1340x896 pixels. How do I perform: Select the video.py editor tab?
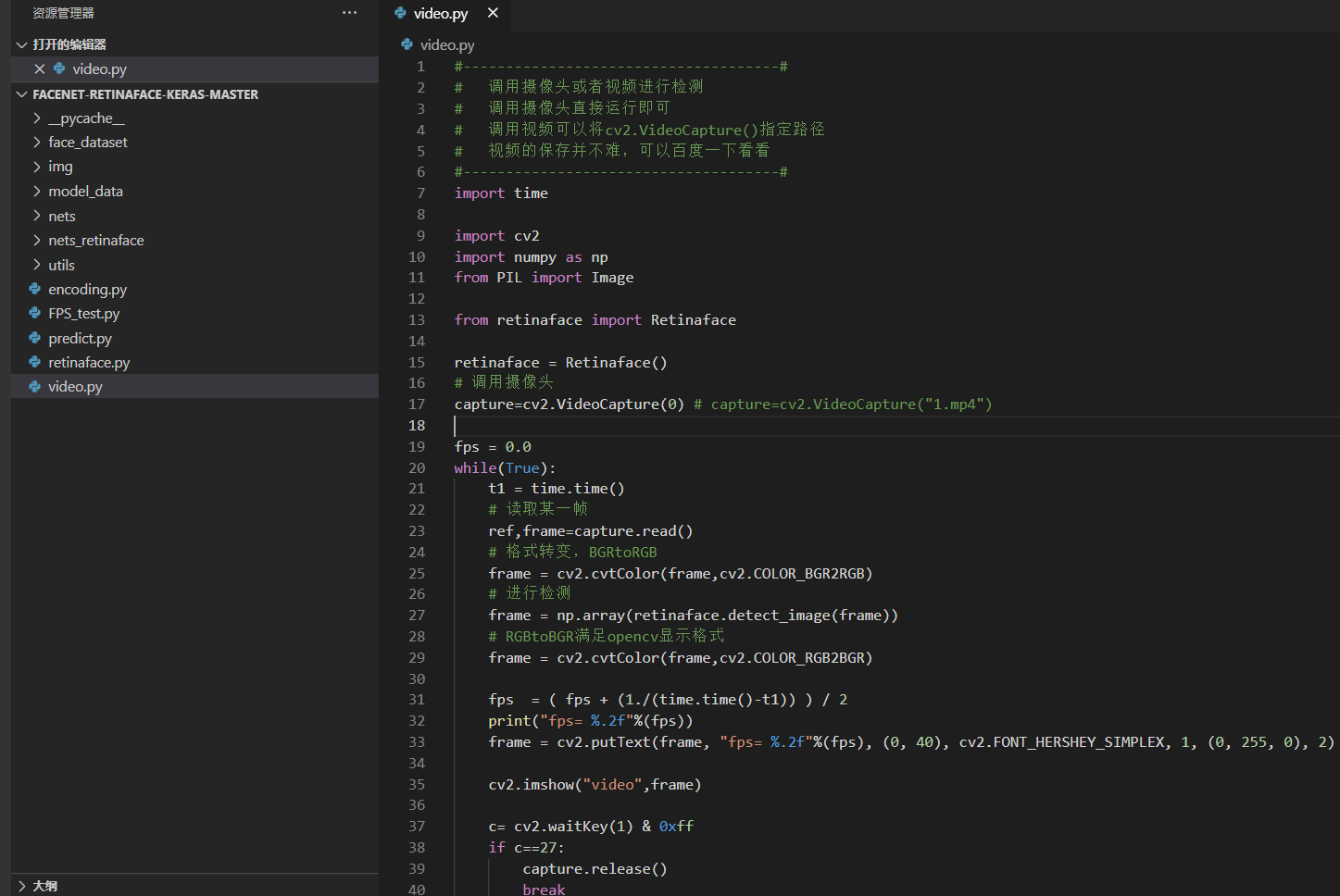tap(446, 14)
